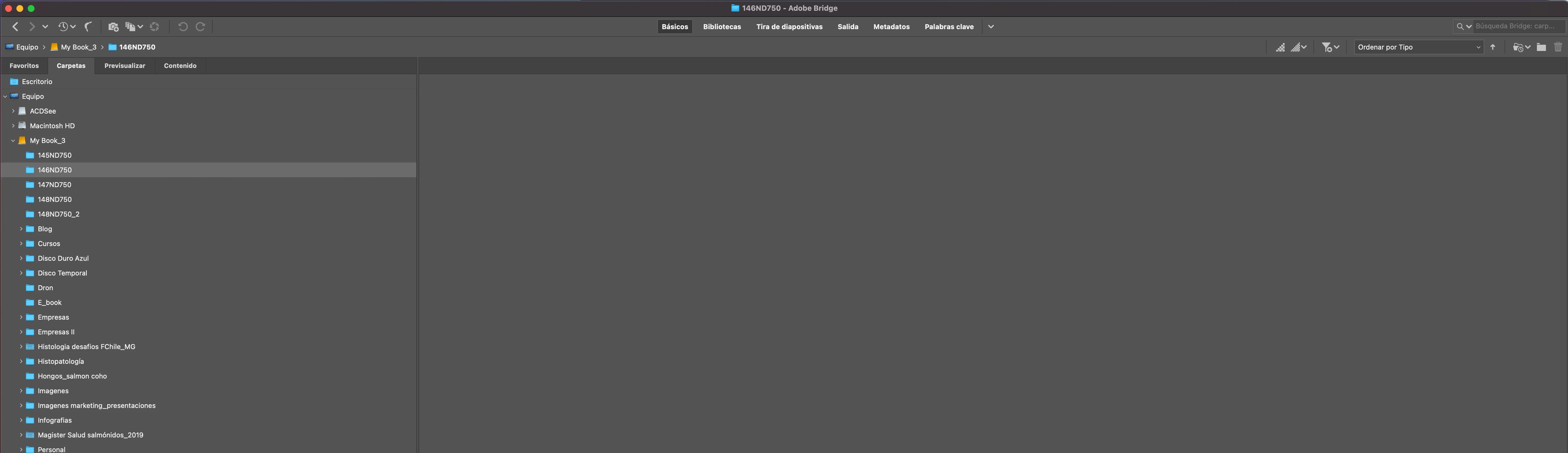This screenshot has width=1568, height=453.
Task: Click the boomerang return-to-app icon
Action: click(88, 26)
